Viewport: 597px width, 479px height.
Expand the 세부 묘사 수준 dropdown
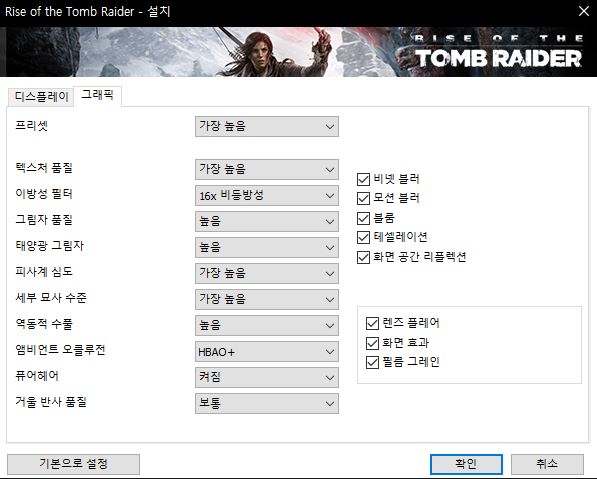tap(267, 299)
